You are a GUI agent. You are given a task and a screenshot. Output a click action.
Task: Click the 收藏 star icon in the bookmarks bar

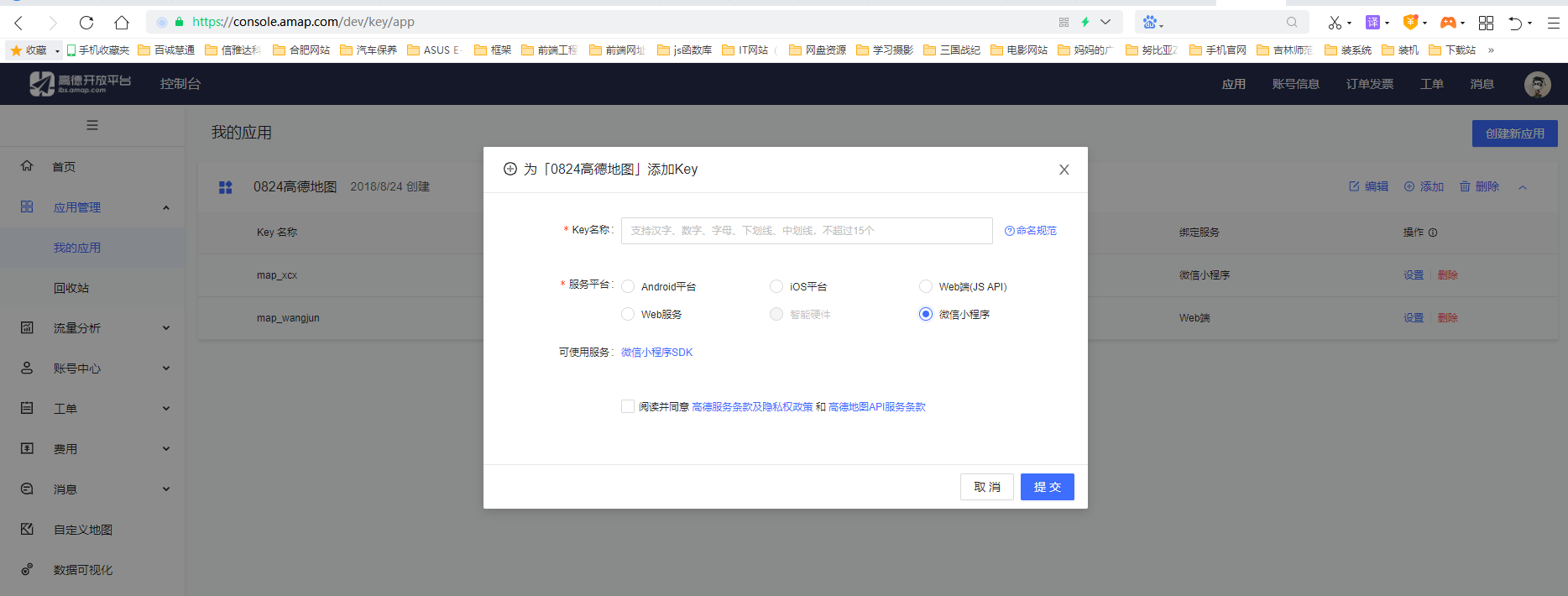point(16,50)
